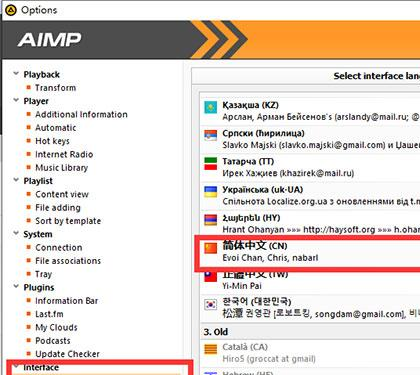Select the Chinese (CN) flag icon
Screen dimensions: 420x375
pyautogui.click(x=210, y=248)
